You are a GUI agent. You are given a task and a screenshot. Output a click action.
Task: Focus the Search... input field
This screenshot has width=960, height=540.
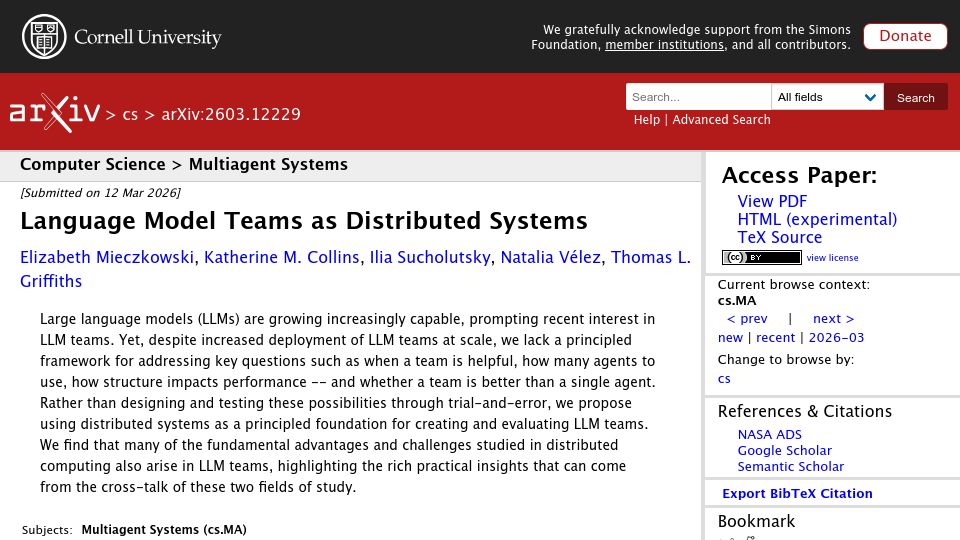699,97
